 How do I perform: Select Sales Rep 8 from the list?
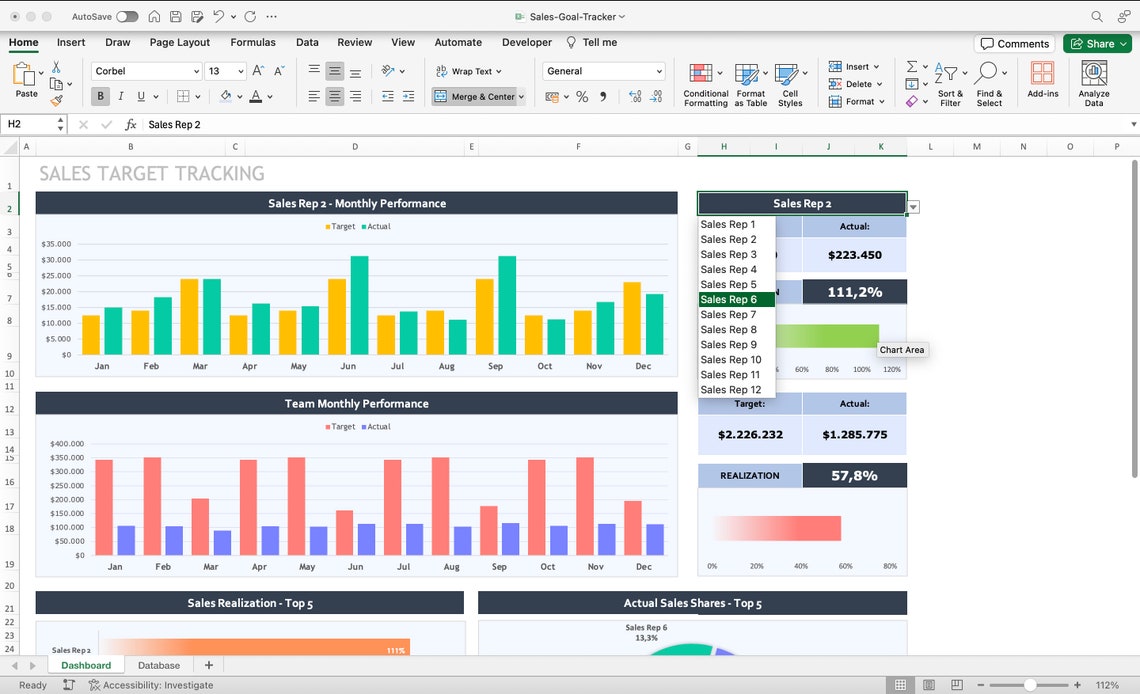coord(727,329)
